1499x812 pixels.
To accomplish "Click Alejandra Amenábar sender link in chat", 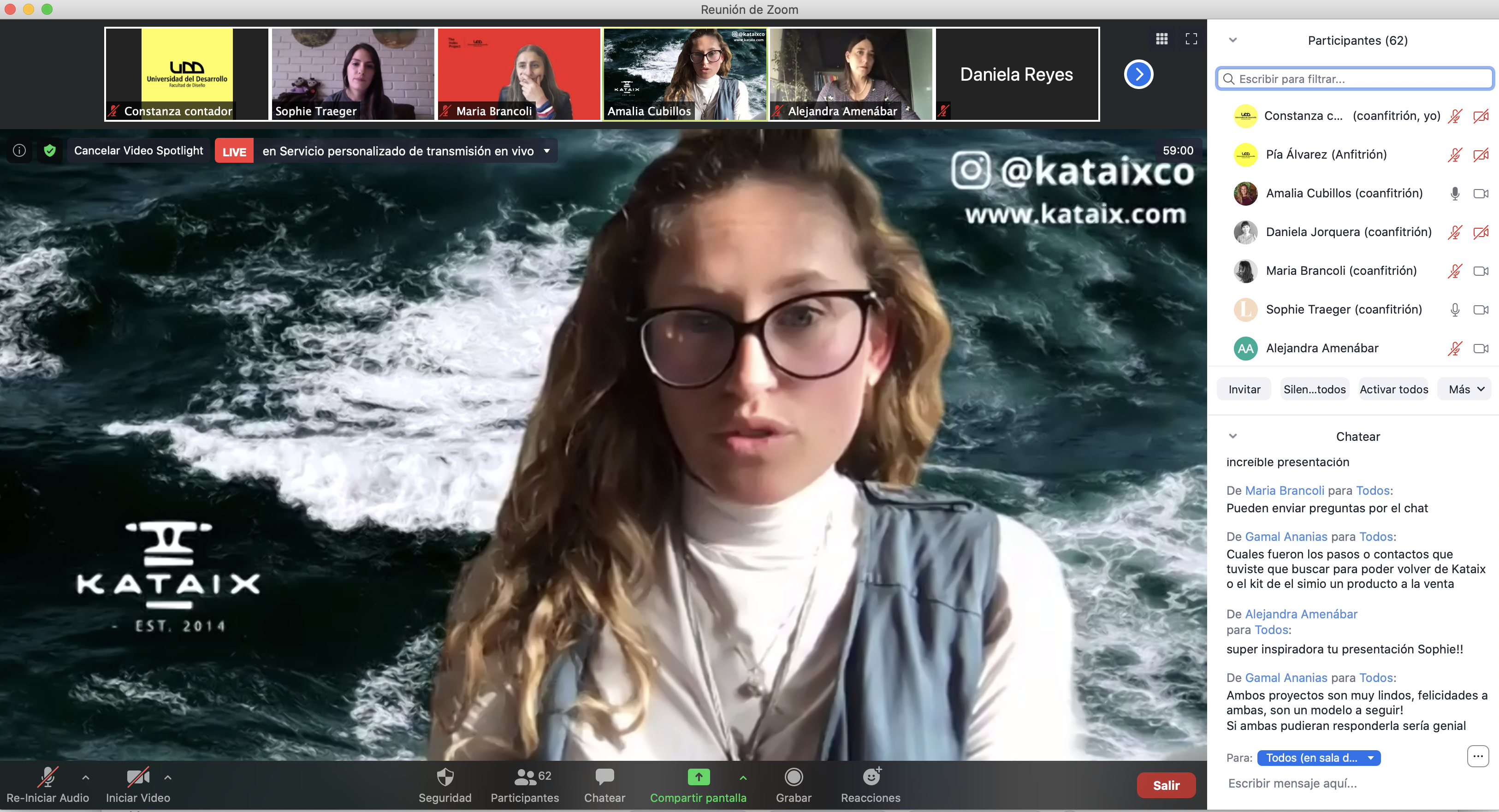I will tap(1301, 614).
